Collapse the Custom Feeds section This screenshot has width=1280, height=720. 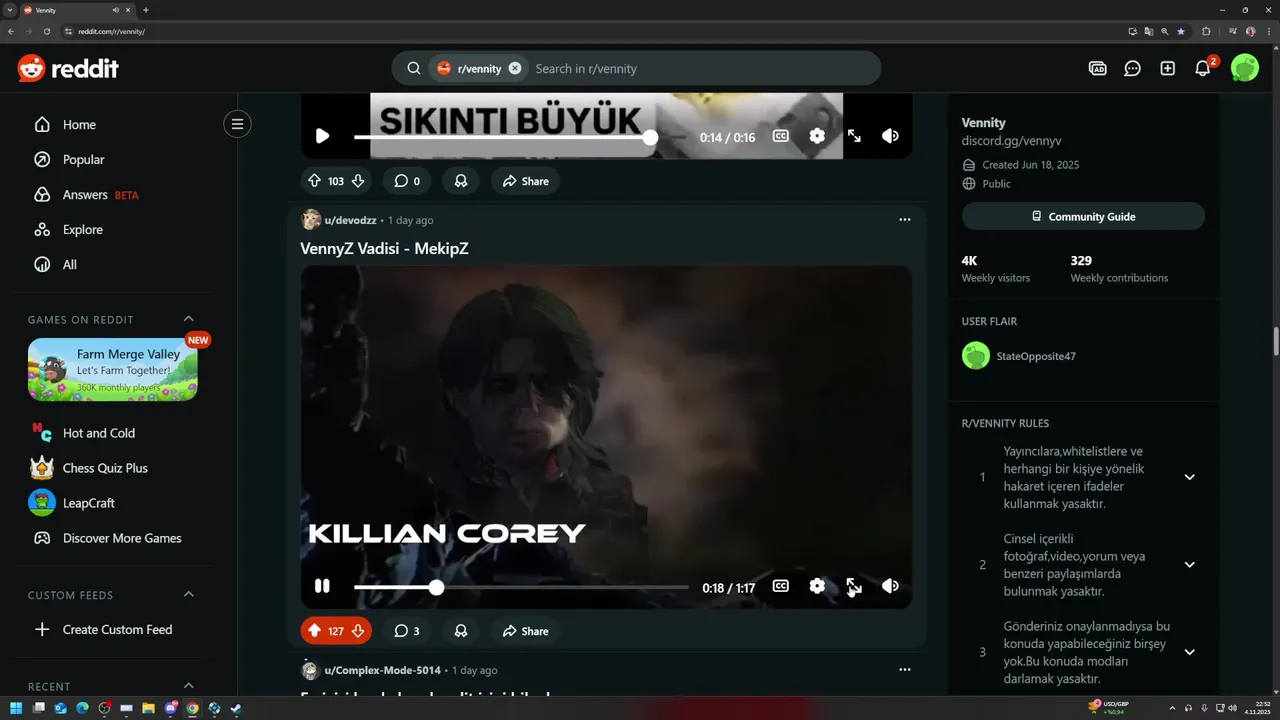[x=189, y=594]
